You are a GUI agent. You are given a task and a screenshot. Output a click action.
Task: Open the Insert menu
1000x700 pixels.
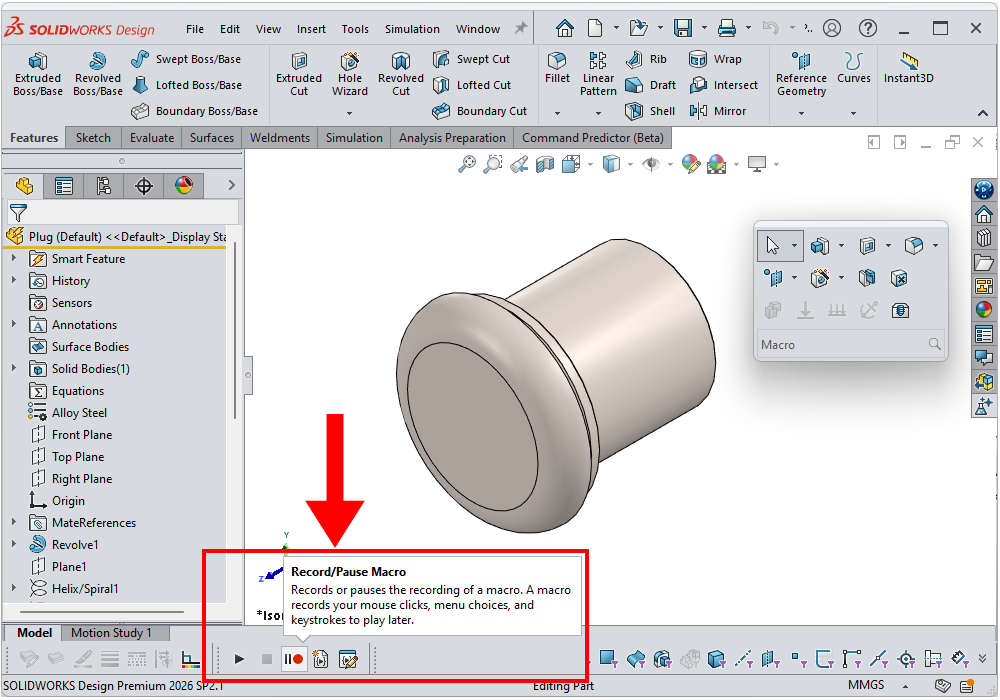coord(311,29)
